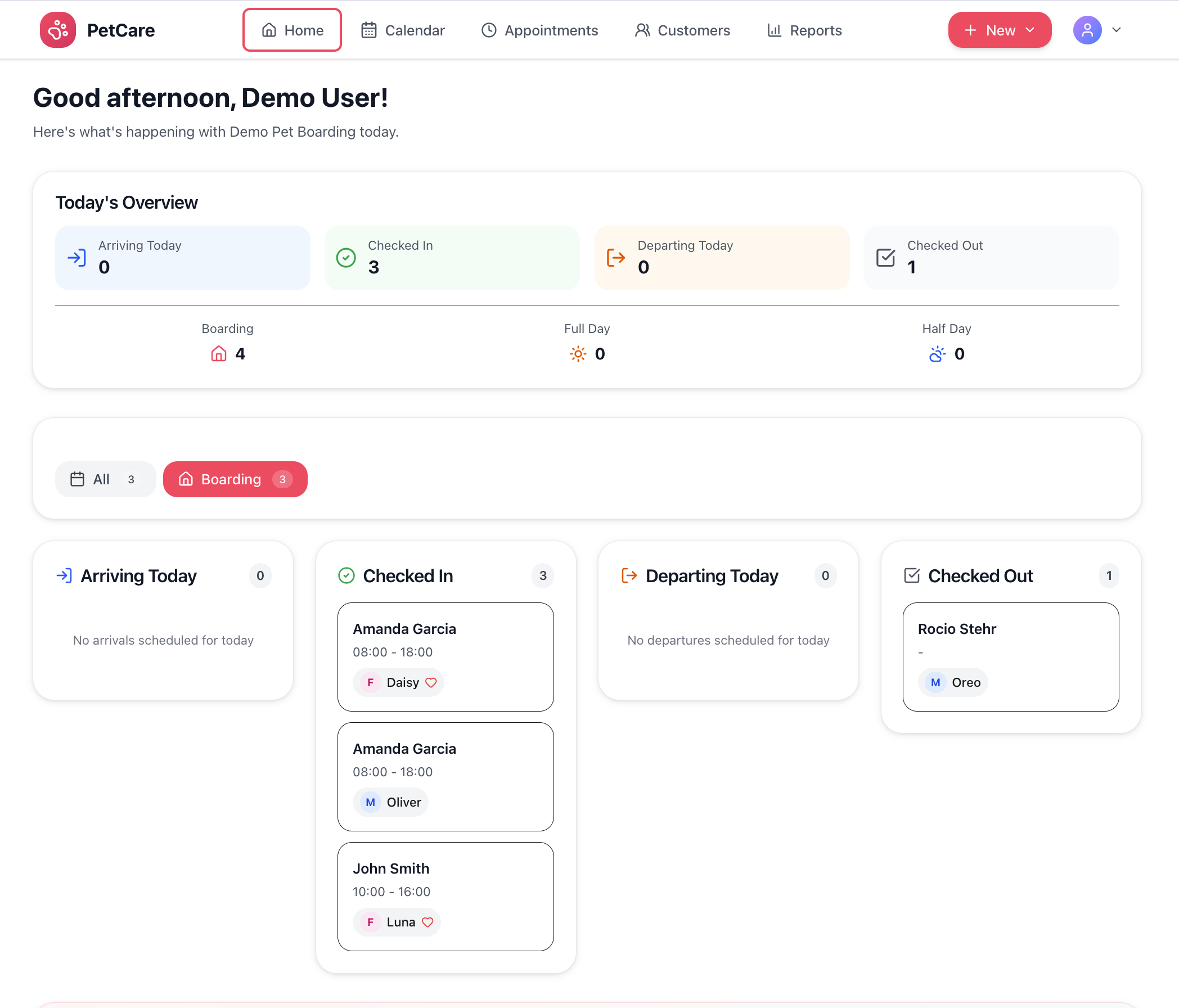
Task: Open John Smith's appointment card
Action: (445, 896)
